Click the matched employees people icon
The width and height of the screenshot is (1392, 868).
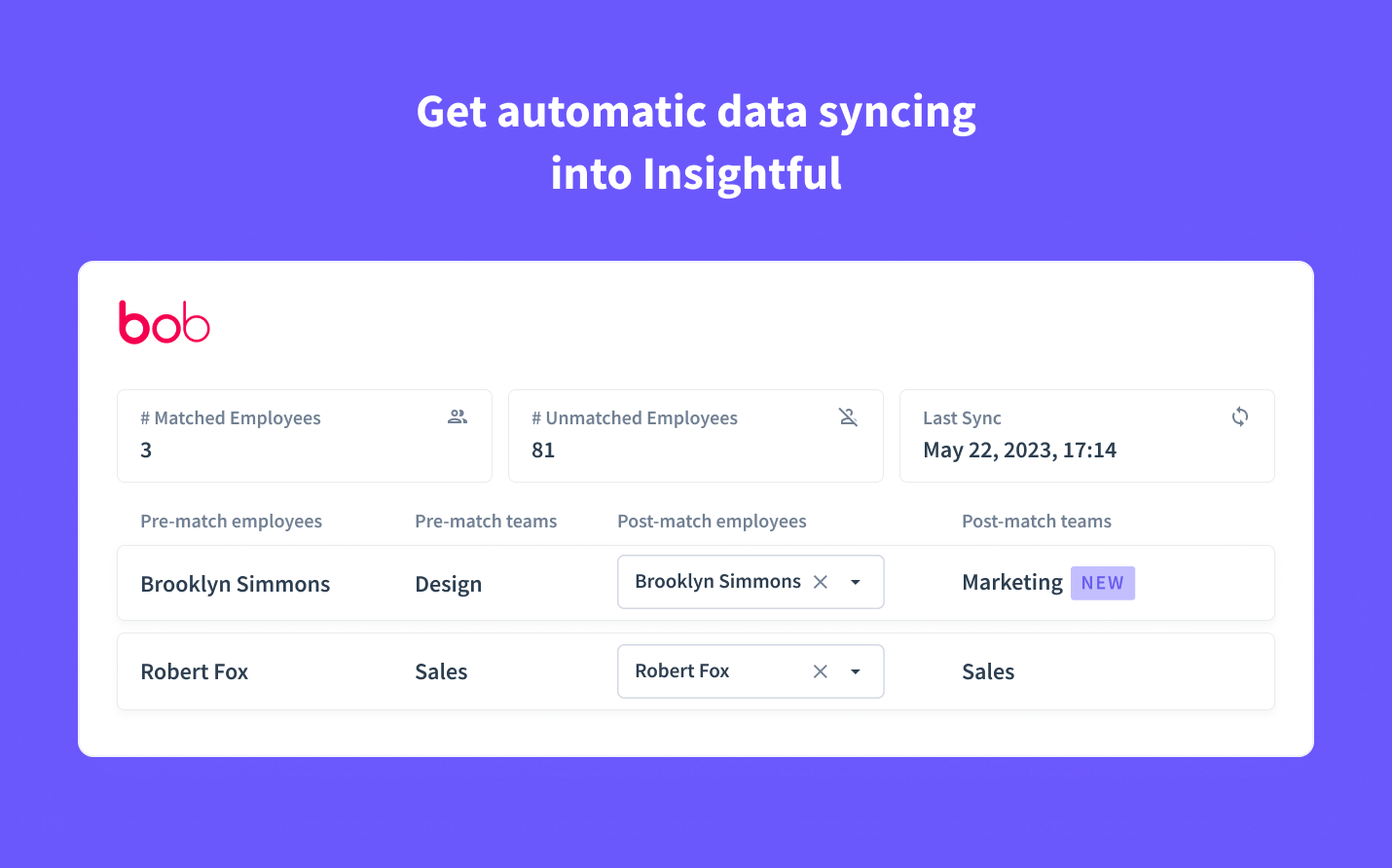click(x=457, y=416)
